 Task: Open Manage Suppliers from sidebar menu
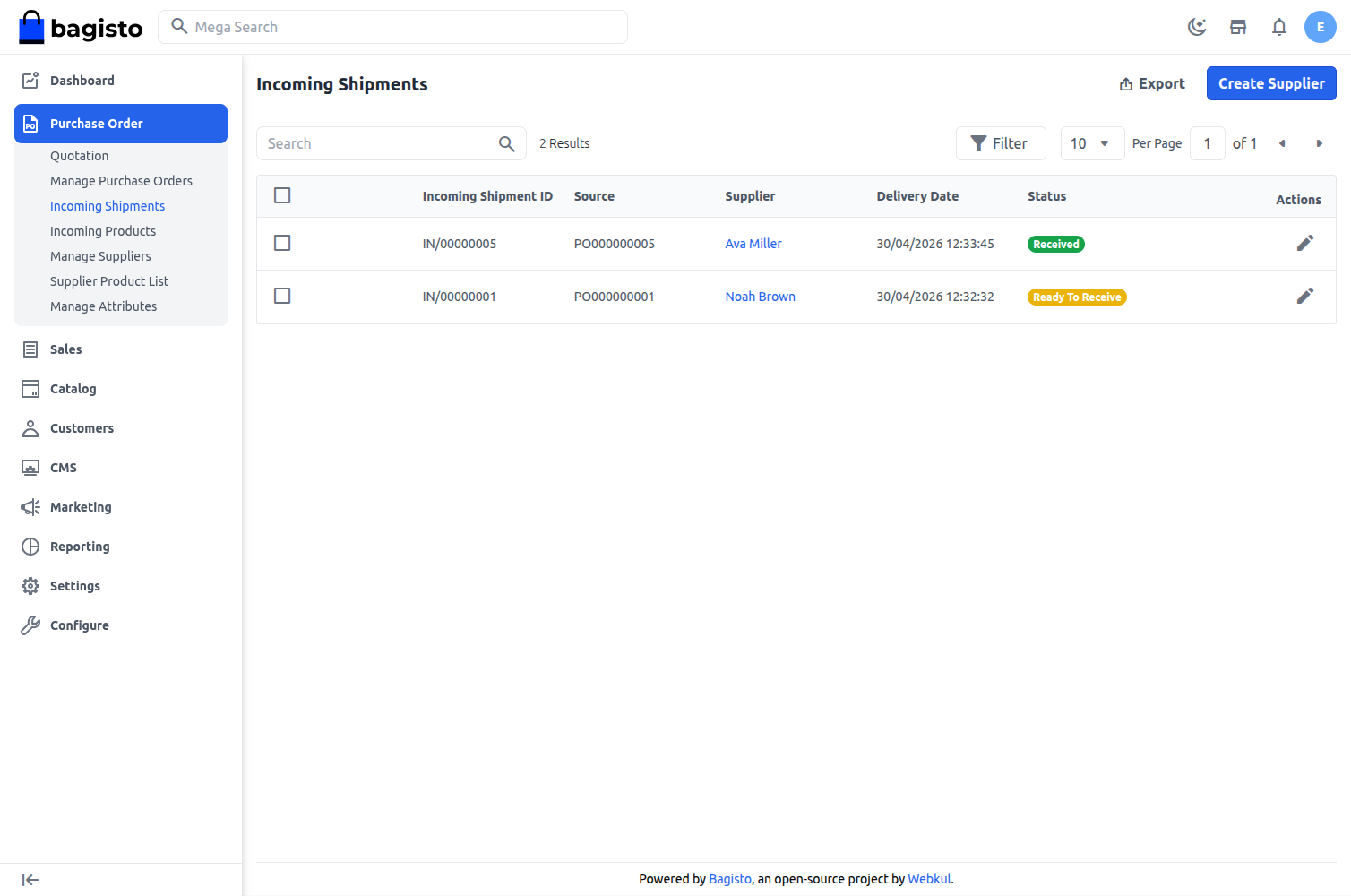click(x=100, y=255)
